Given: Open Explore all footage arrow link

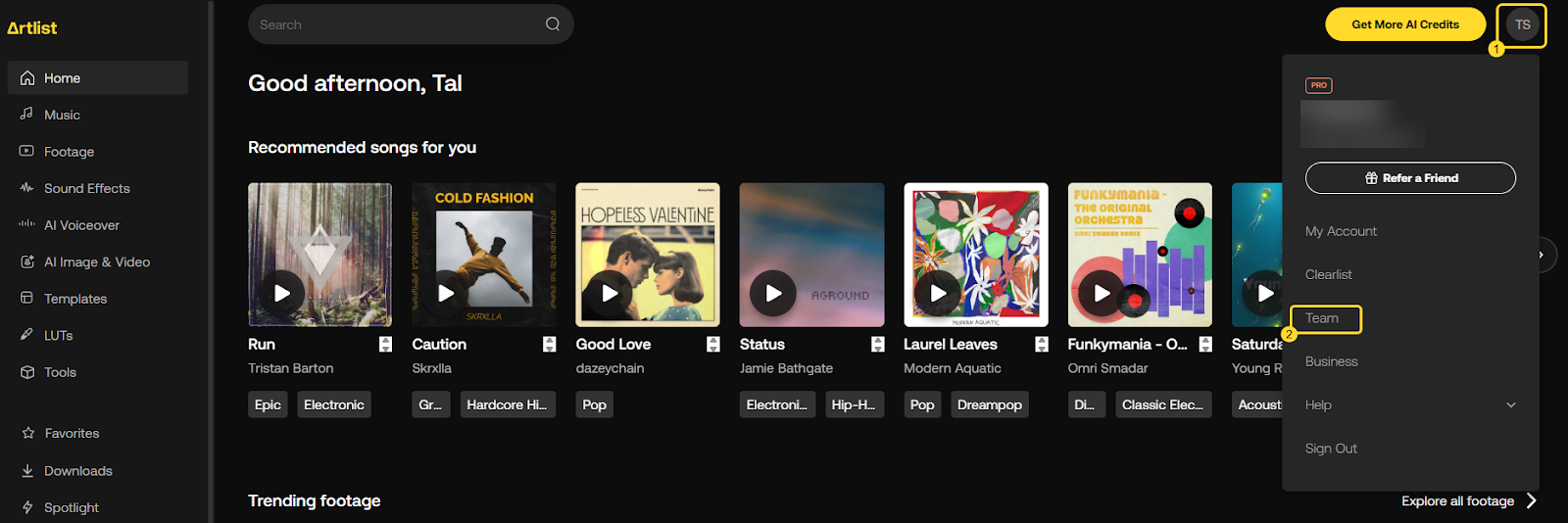Looking at the screenshot, I should click(x=1532, y=500).
